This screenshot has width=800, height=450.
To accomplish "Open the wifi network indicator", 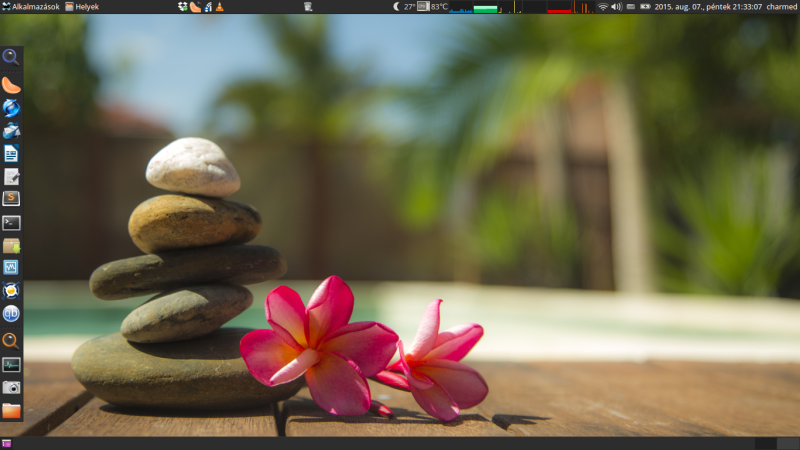I will coord(603,7).
